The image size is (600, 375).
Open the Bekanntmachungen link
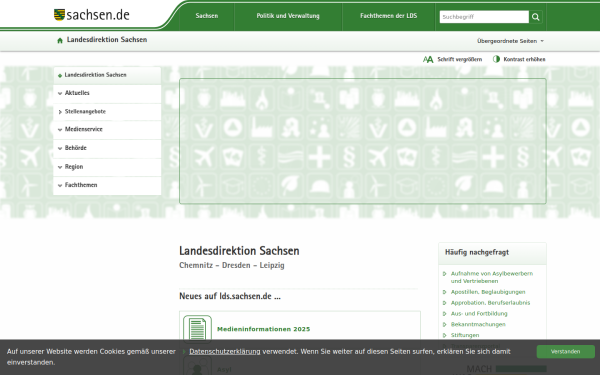coord(478,324)
